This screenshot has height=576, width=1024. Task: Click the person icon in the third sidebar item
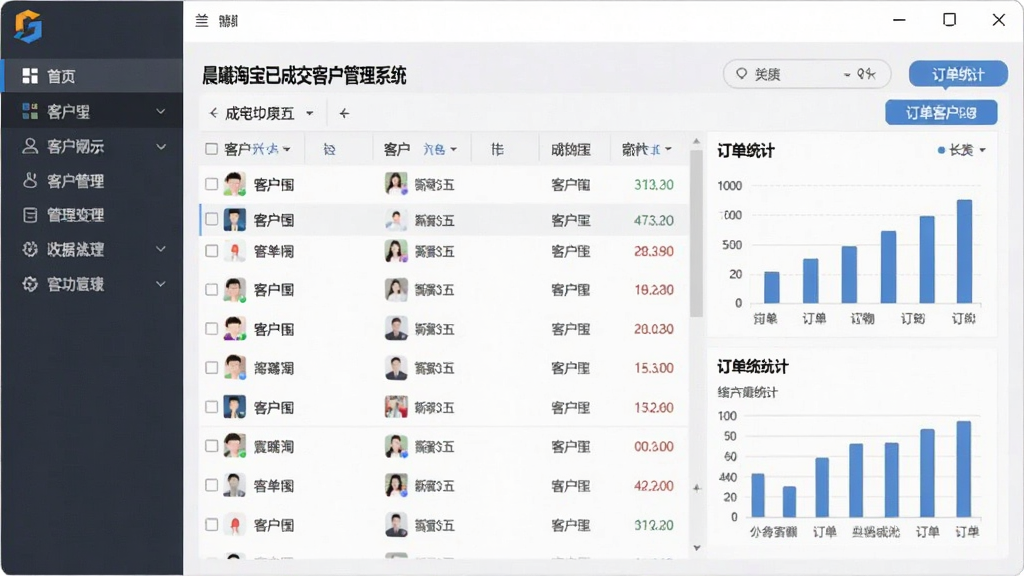tap(30, 146)
